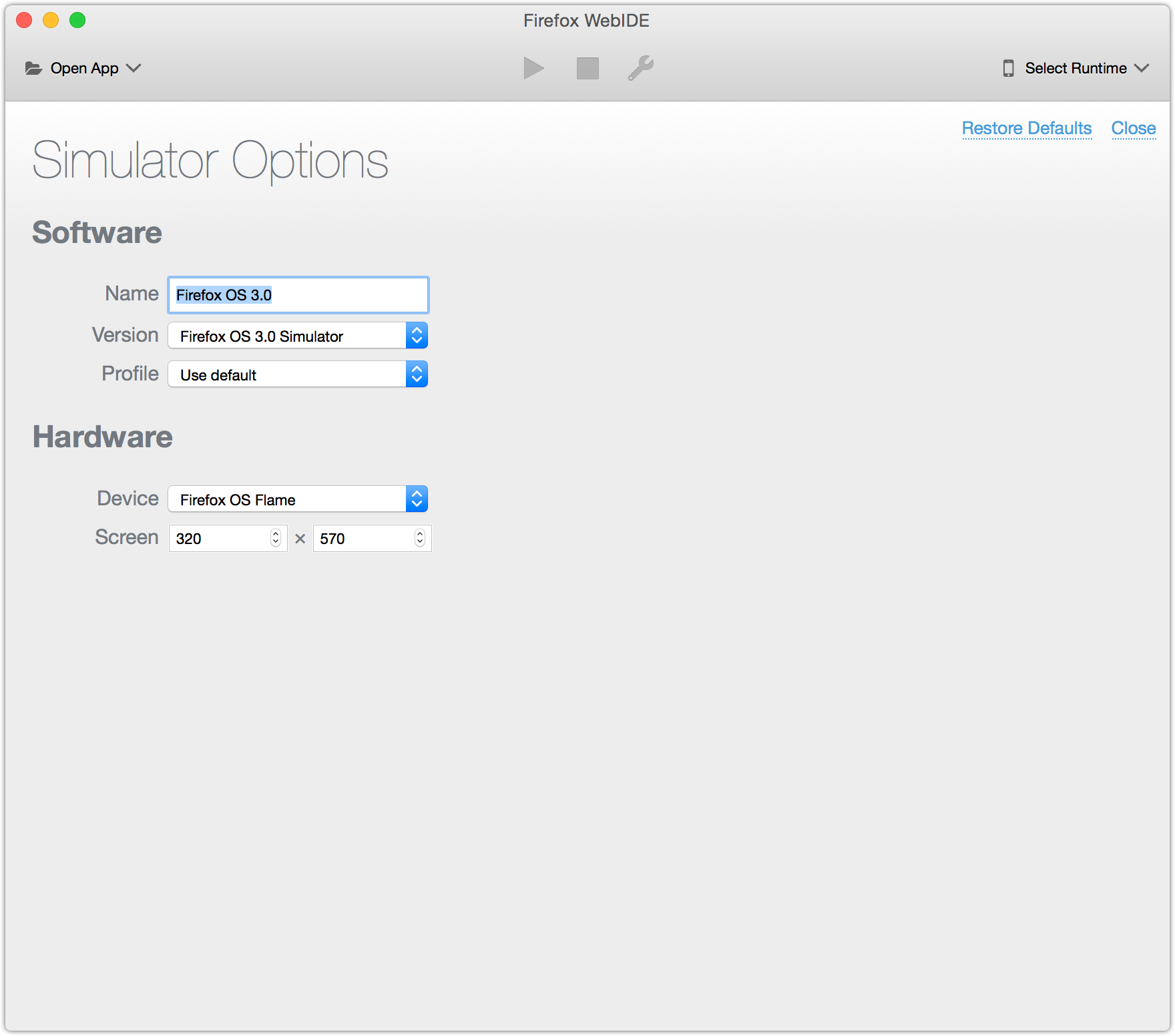
Task: Click the Screen field label
Action: click(x=127, y=537)
